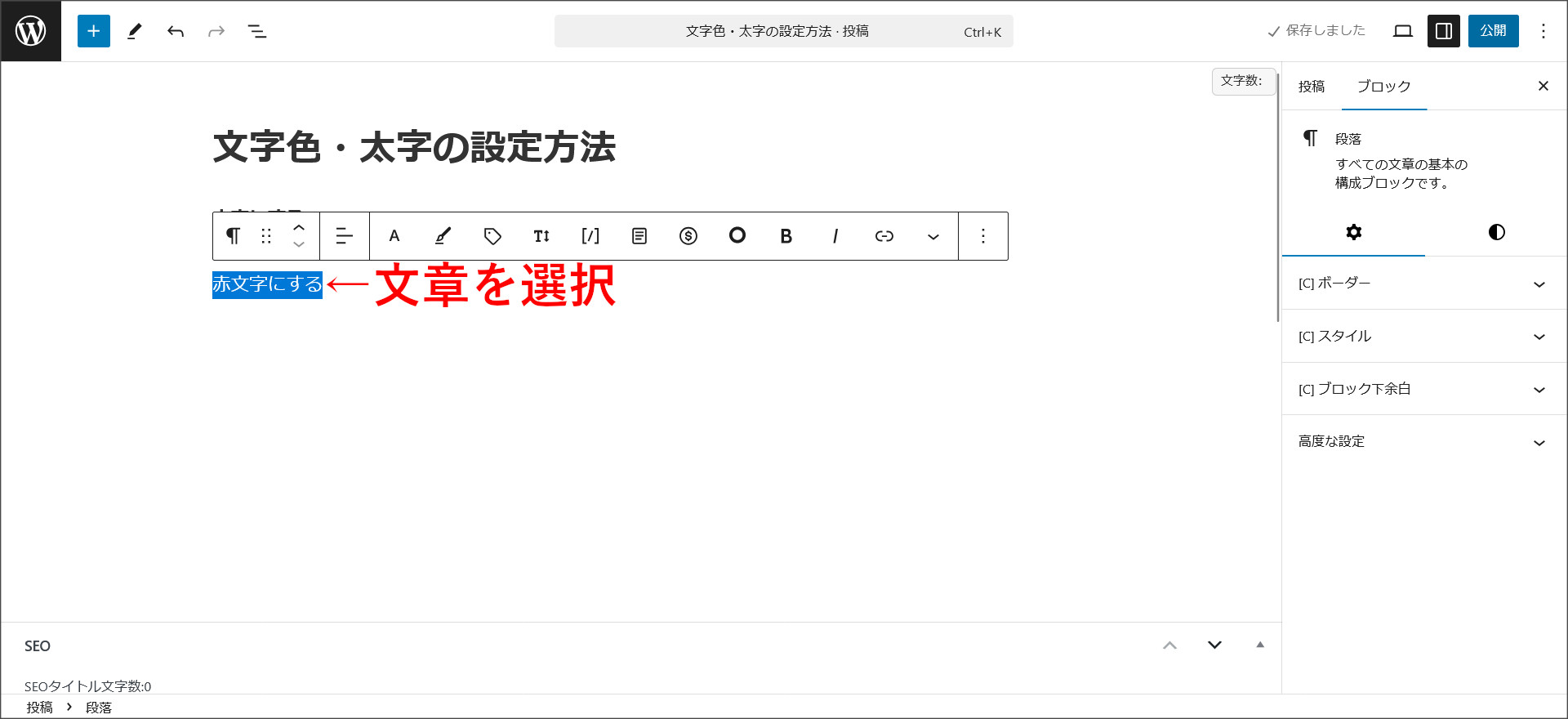The height and width of the screenshot is (719, 1568).
Task: Select the gear settings tab
Action: [x=1353, y=232]
